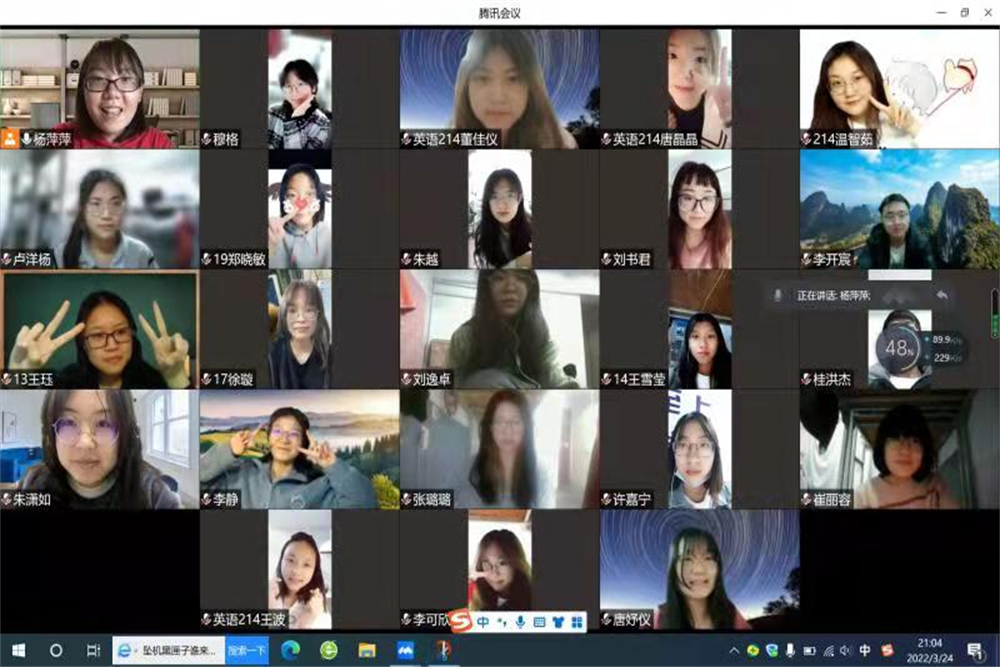This screenshot has width=1000, height=667.
Task: Select the video tile of 杨萍萍
Action: point(100,89)
